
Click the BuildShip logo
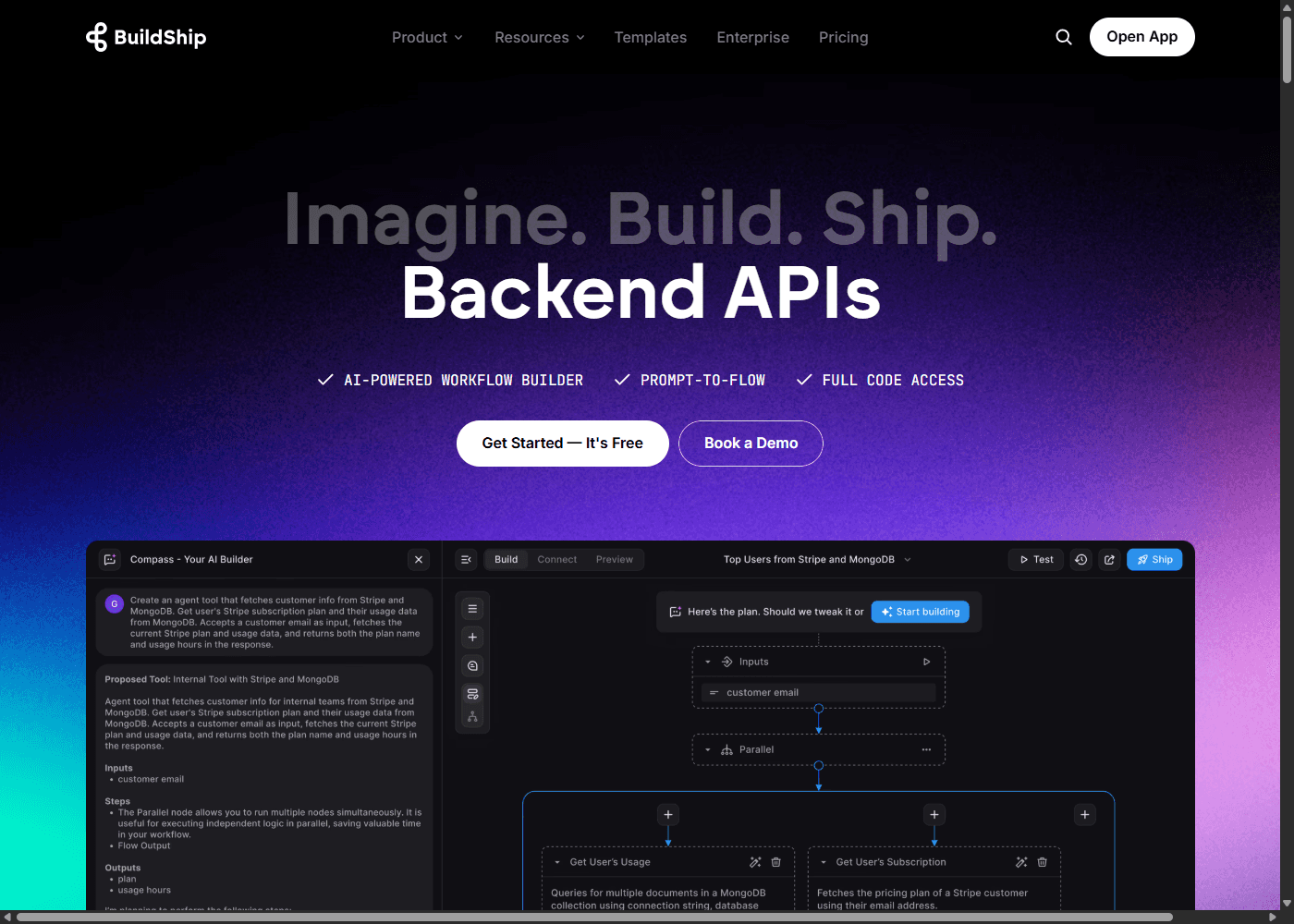146,37
